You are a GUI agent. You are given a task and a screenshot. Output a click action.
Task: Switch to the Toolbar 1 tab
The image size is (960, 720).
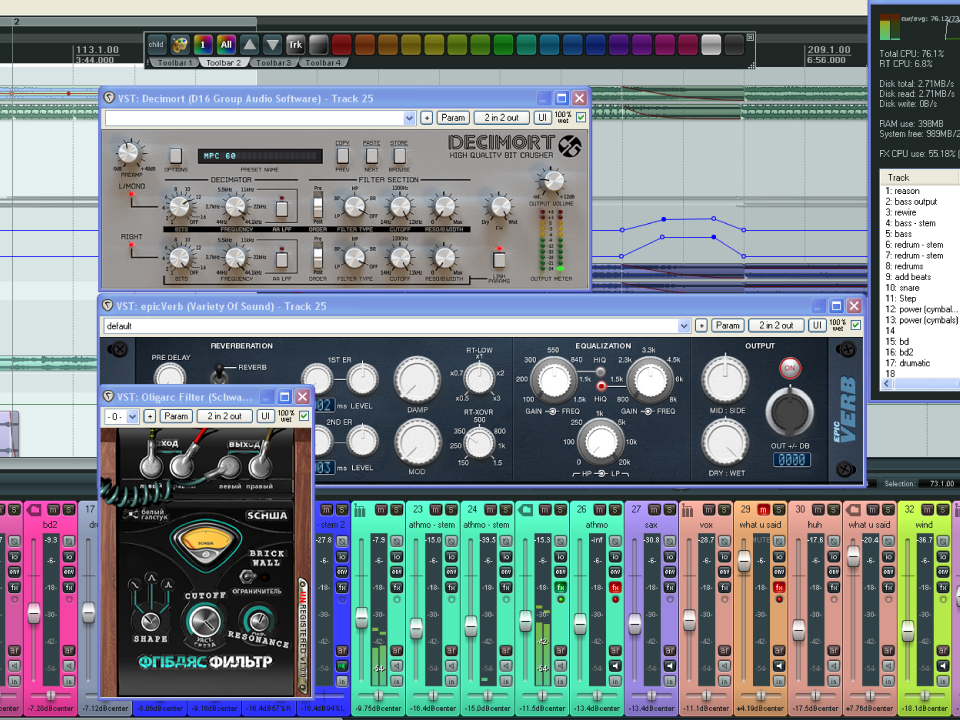[174, 62]
